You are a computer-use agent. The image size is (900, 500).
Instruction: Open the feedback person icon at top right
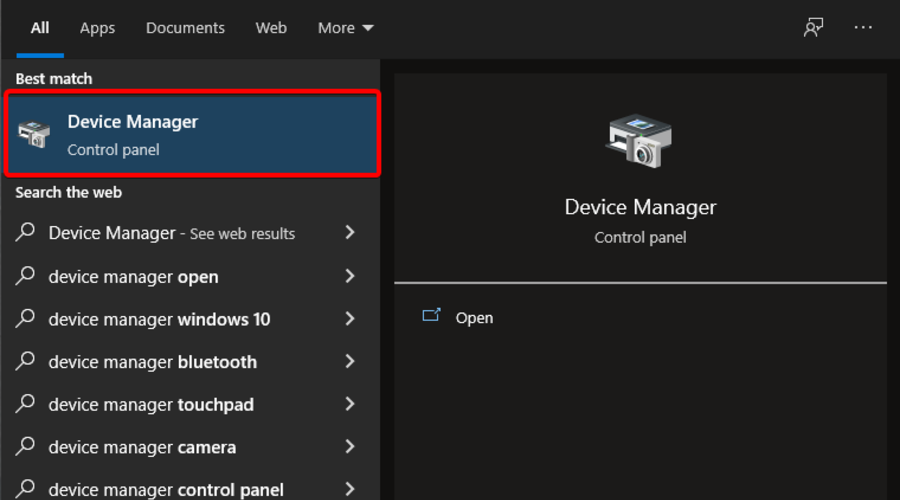click(814, 28)
